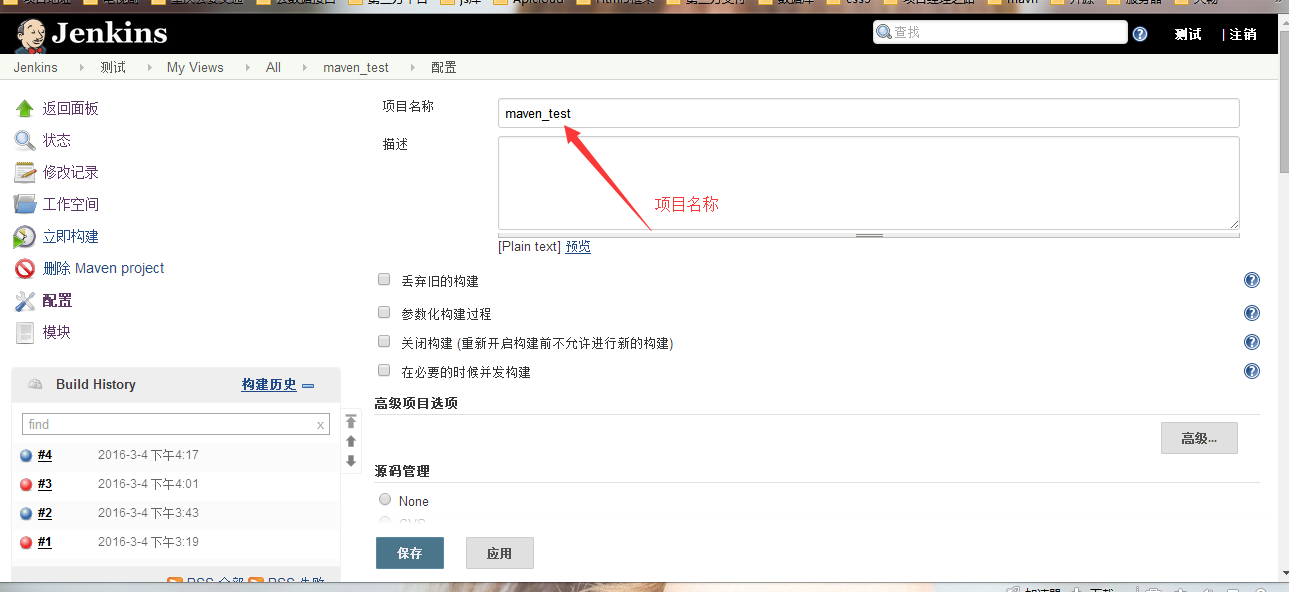1289x592 pixels.
Task: Click the red status ball of build #1
Action: coord(26,543)
